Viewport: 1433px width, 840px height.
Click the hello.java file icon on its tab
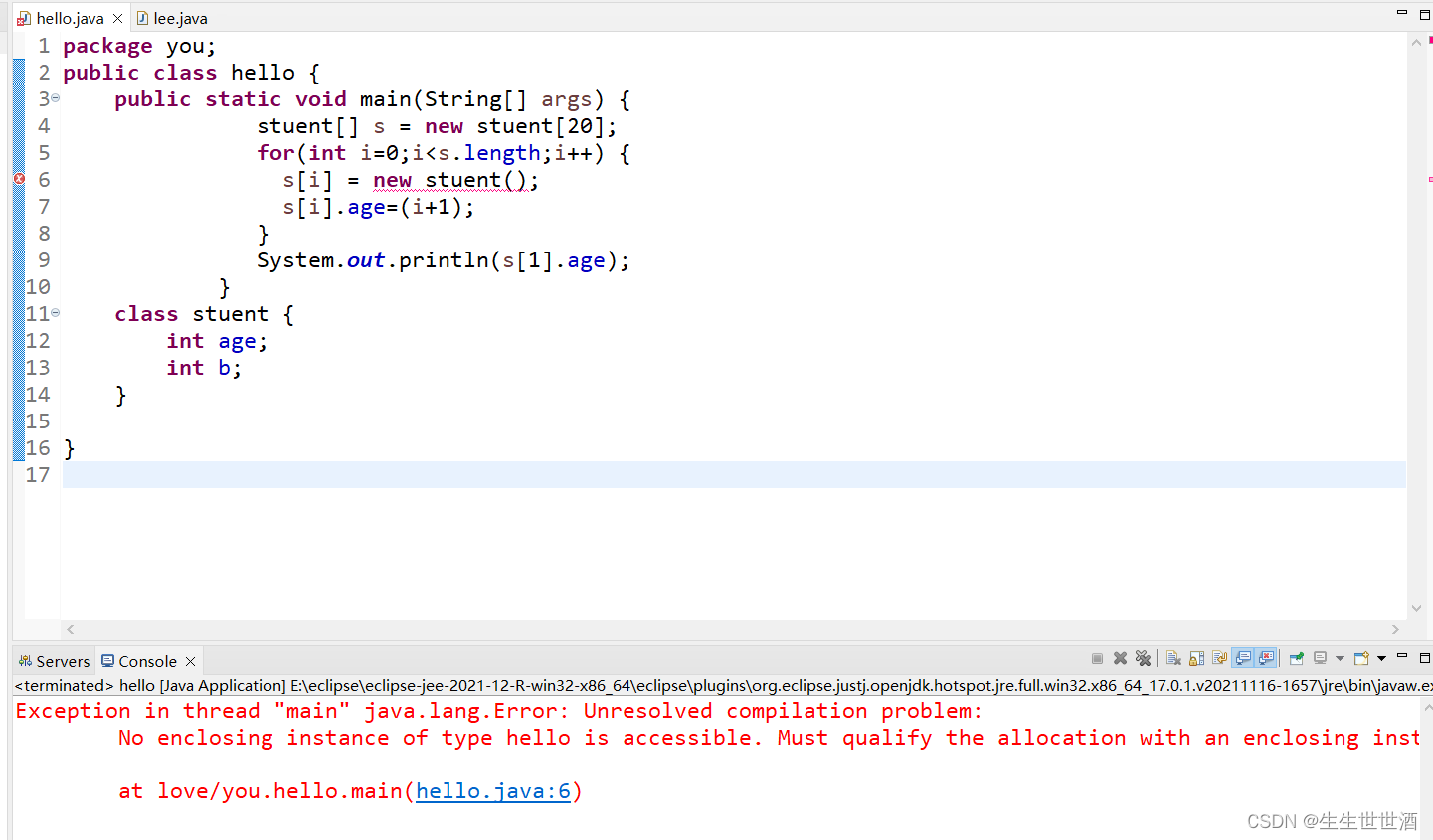[x=22, y=17]
